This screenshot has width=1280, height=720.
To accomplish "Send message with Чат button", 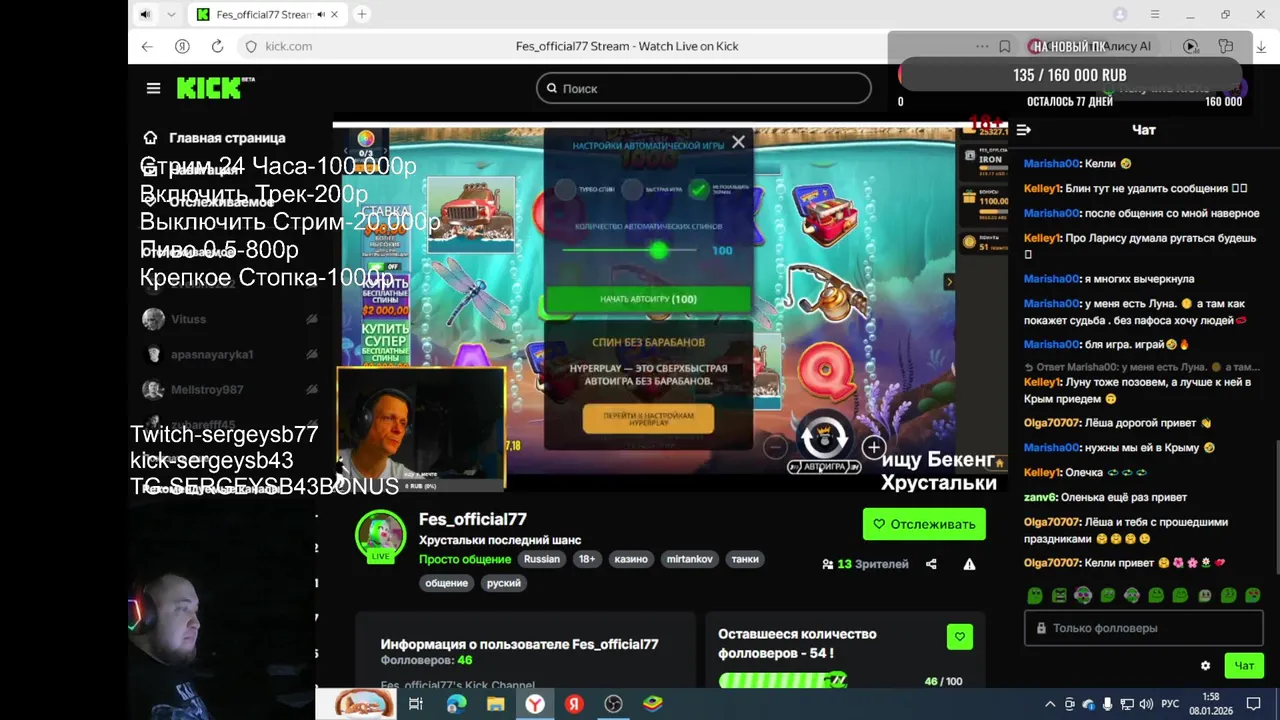I will [x=1244, y=665].
